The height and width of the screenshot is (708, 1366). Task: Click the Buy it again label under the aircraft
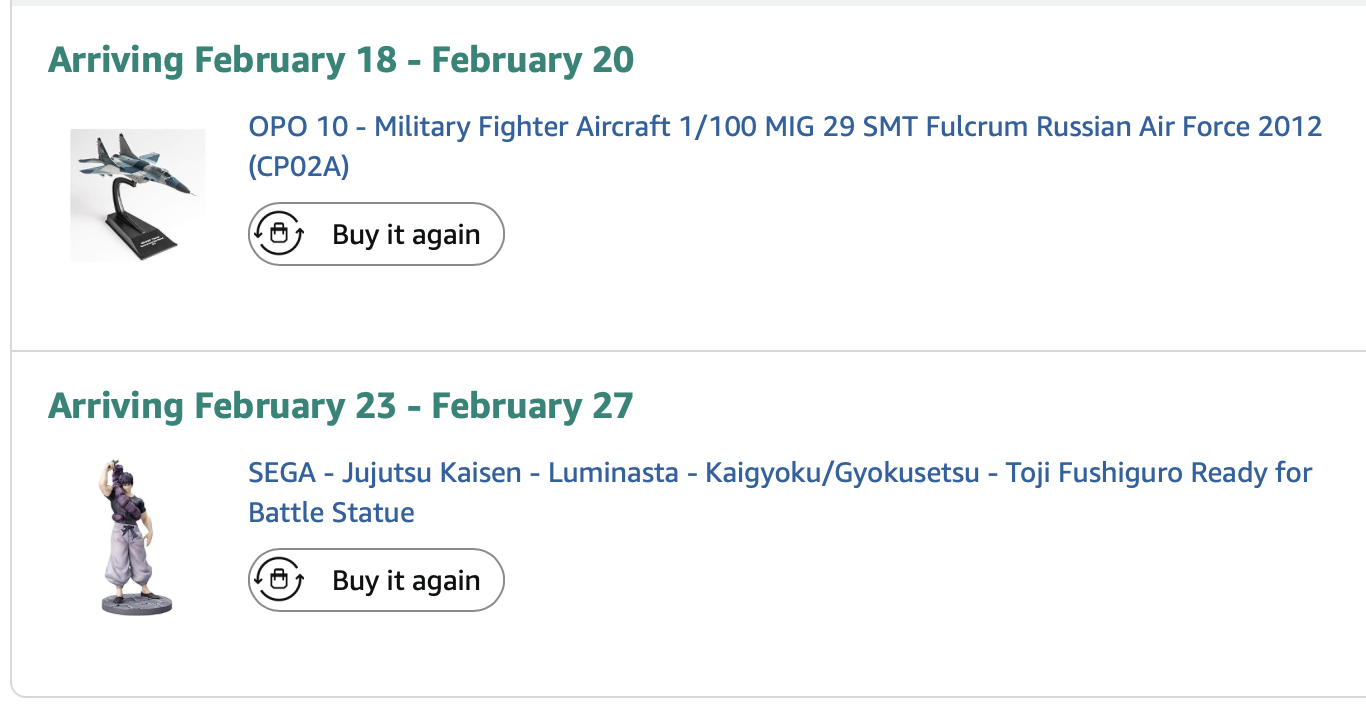tap(406, 235)
